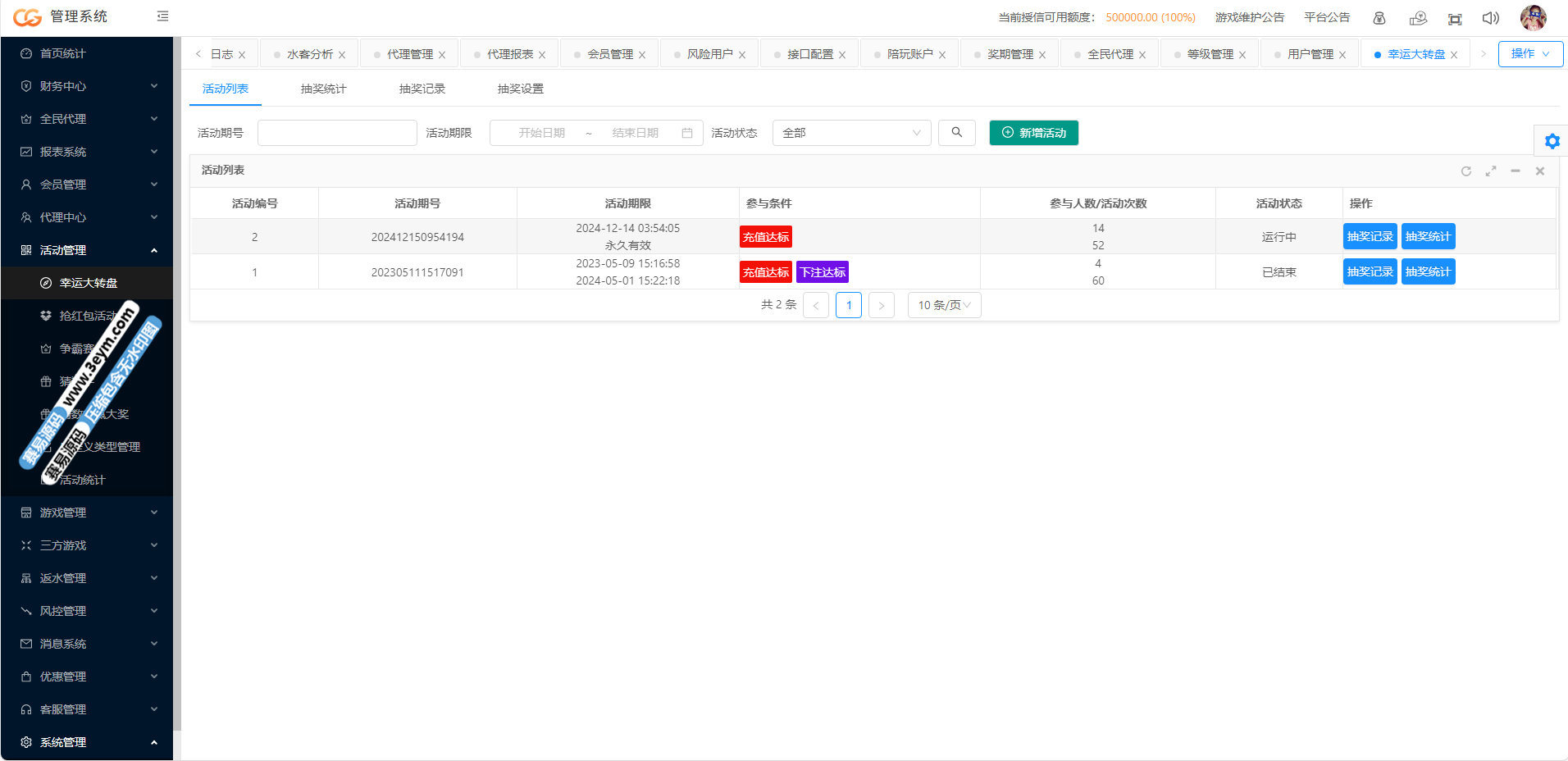1568x761 pixels.
Task: Collapse the sidebar menu with hamburger icon
Action: pos(162,16)
